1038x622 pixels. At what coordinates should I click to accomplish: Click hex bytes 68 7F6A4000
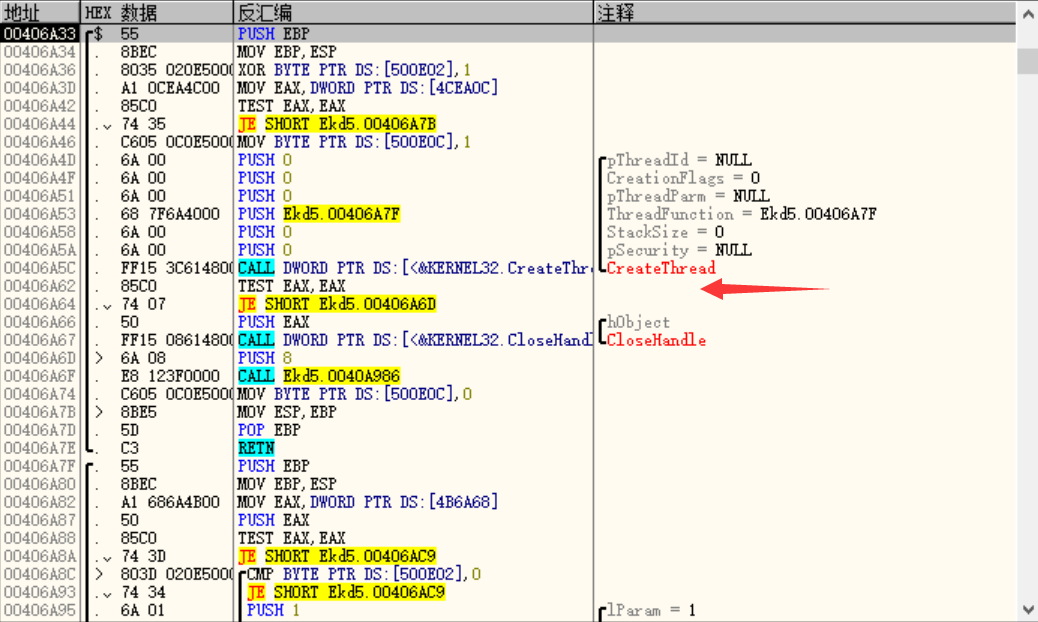[x=170, y=214]
